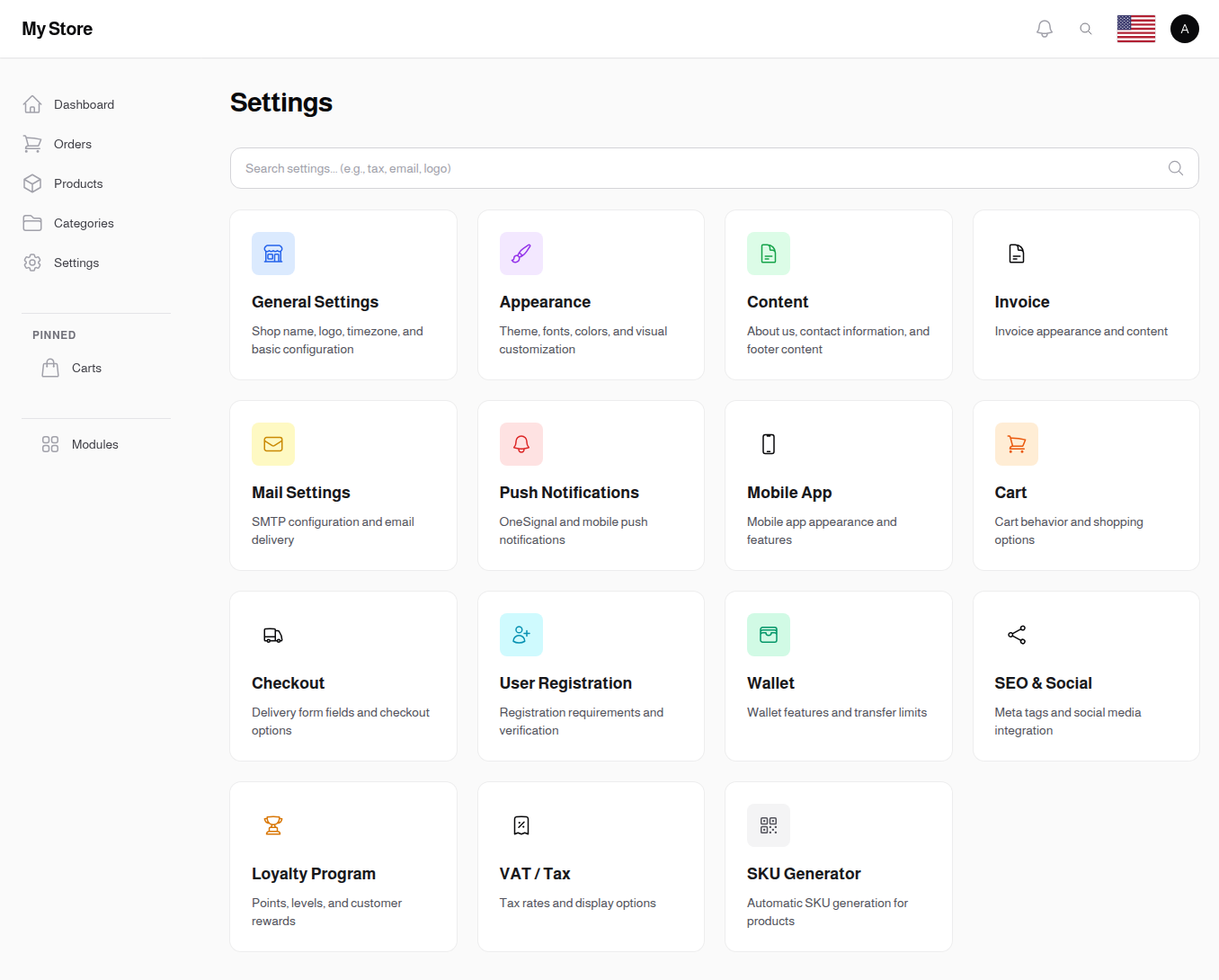This screenshot has height=980, width=1219.
Task: Open the pinned Carts shortcut
Action: 86,368
